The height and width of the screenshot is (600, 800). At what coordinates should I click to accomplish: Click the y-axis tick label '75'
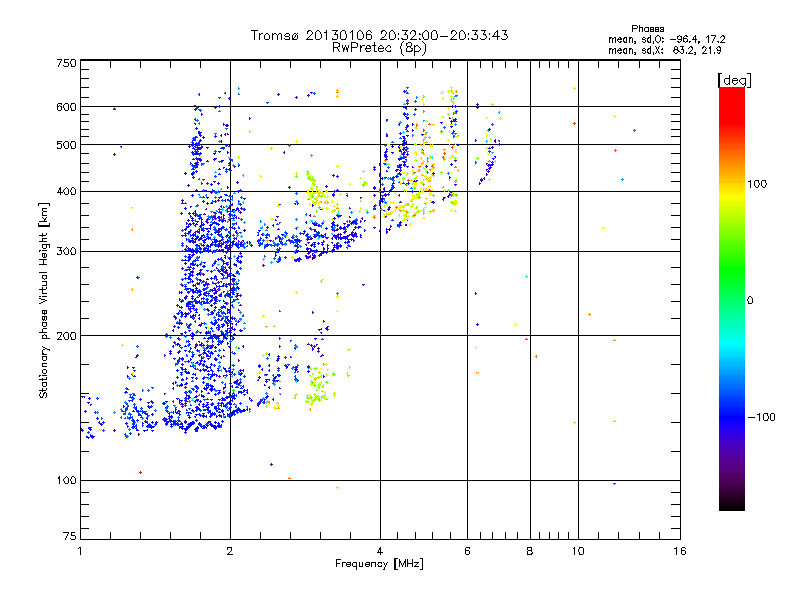click(x=70, y=536)
